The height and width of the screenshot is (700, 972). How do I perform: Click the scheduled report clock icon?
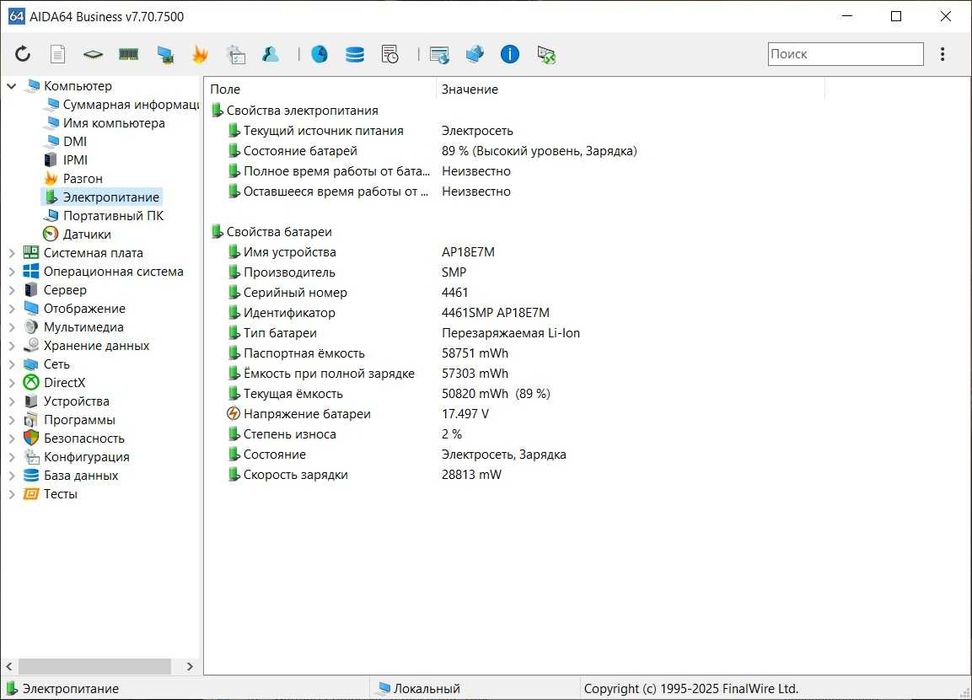point(390,55)
